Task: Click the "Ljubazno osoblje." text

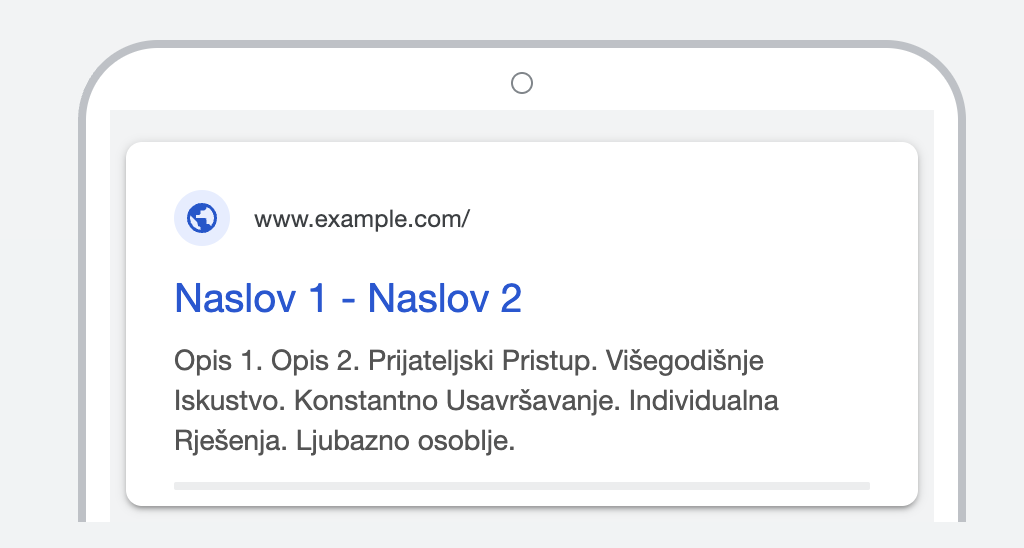Action: pos(405,441)
